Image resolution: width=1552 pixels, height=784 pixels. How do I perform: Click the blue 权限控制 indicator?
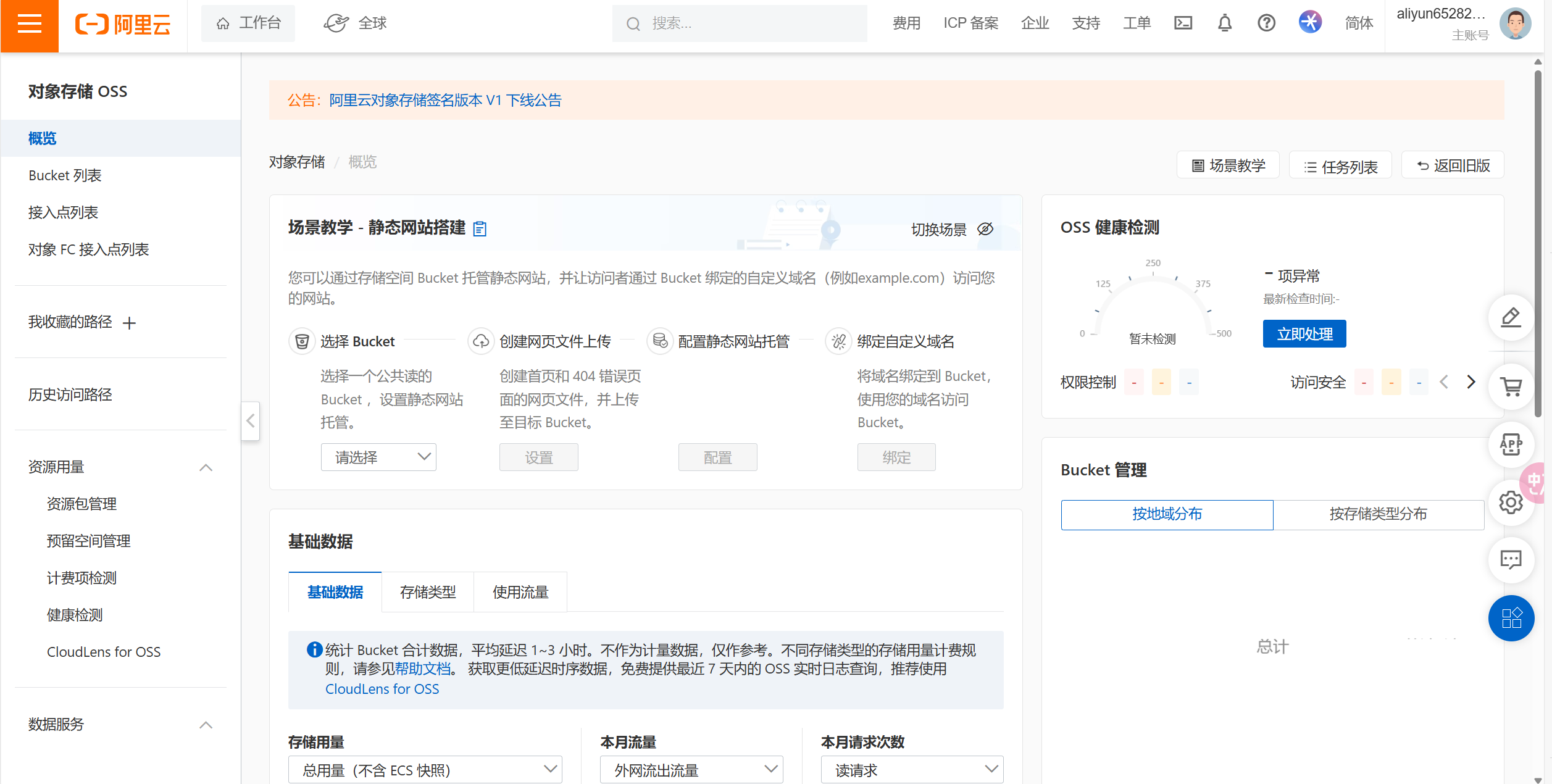[1189, 383]
